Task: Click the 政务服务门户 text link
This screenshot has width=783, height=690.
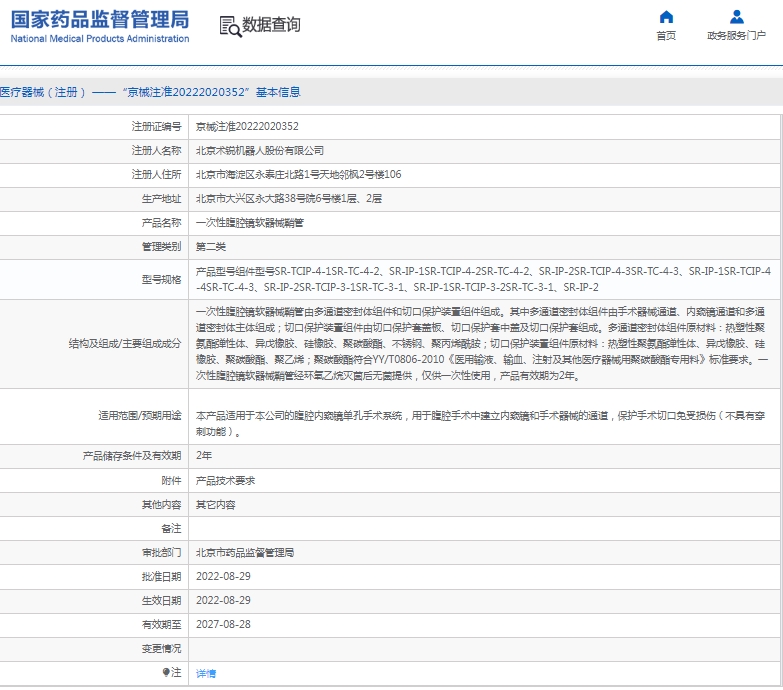Action: pyautogui.click(x=737, y=35)
